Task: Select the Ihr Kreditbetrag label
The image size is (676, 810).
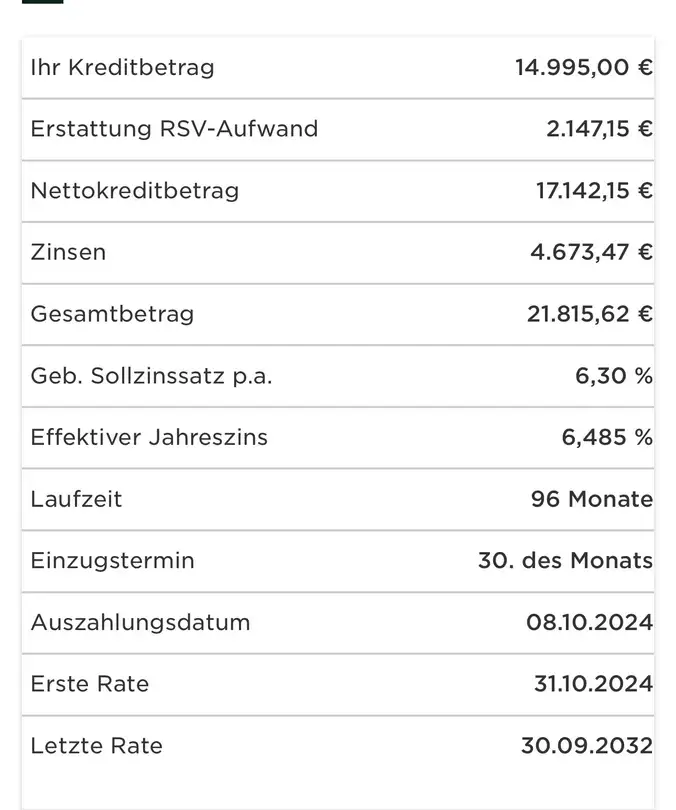Action: (122, 68)
